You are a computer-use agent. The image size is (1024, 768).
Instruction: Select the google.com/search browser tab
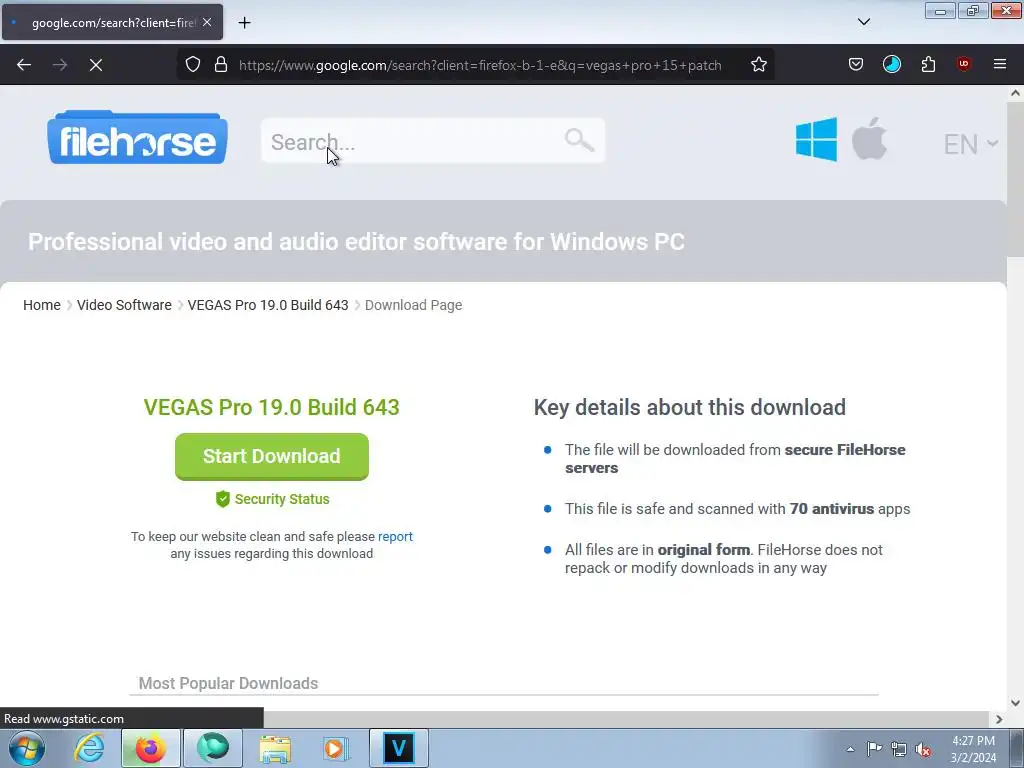pos(112,22)
